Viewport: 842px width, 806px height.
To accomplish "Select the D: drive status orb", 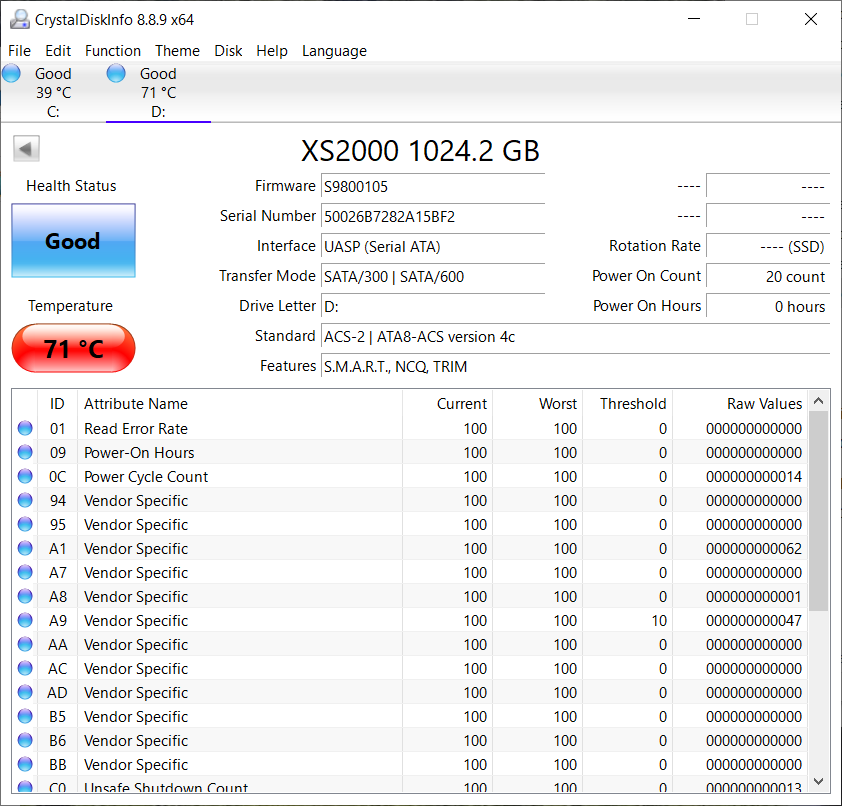I will 116,73.
